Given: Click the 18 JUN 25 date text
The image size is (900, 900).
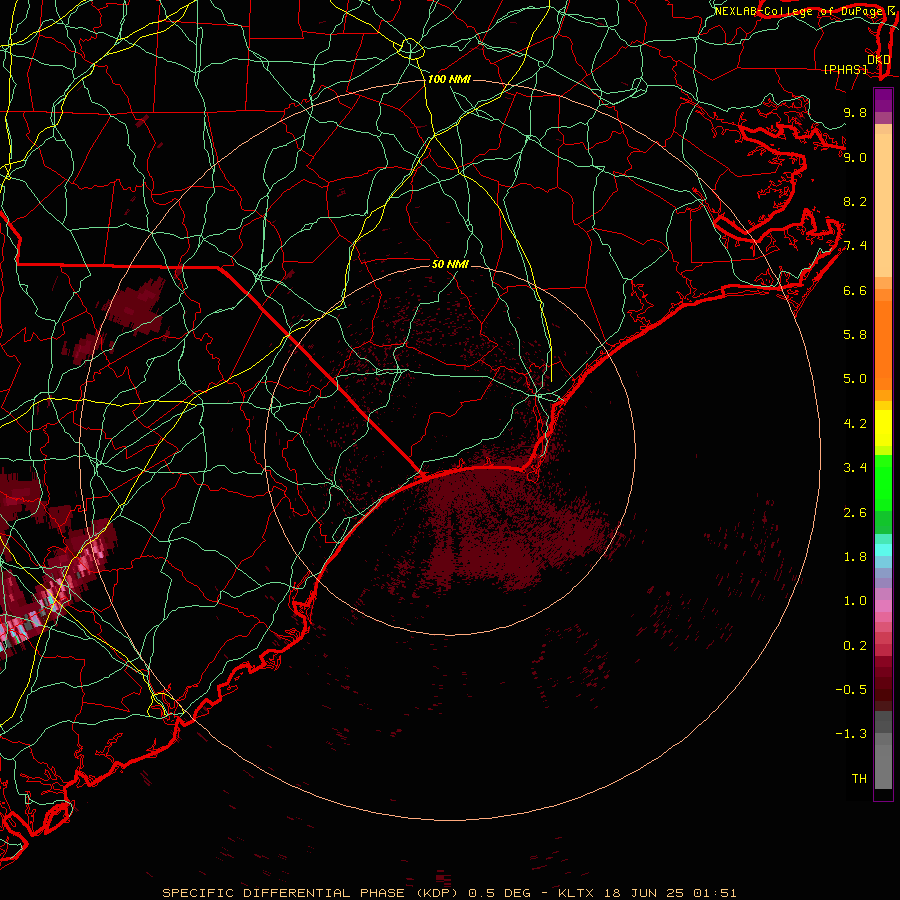Looking at the screenshot, I should tap(645, 893).
